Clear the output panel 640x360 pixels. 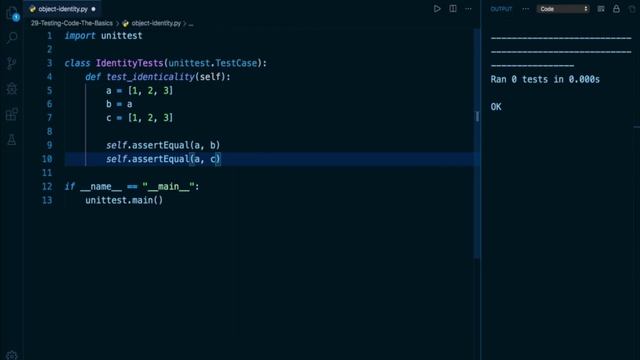click(x=601, y=9)
